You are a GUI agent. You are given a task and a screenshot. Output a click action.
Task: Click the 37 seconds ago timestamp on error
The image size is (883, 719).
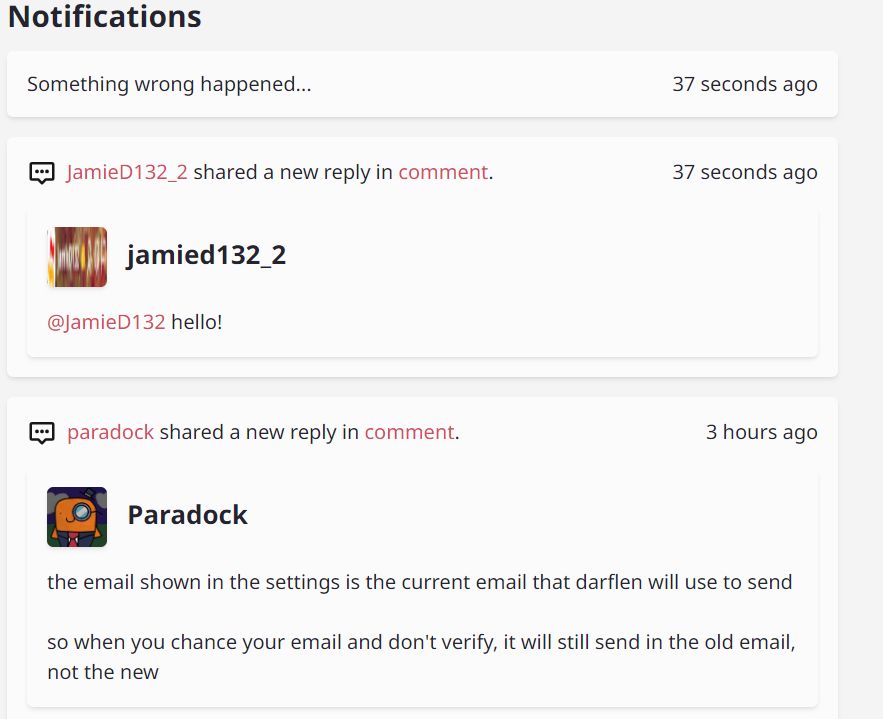click(x=744, y=84)
